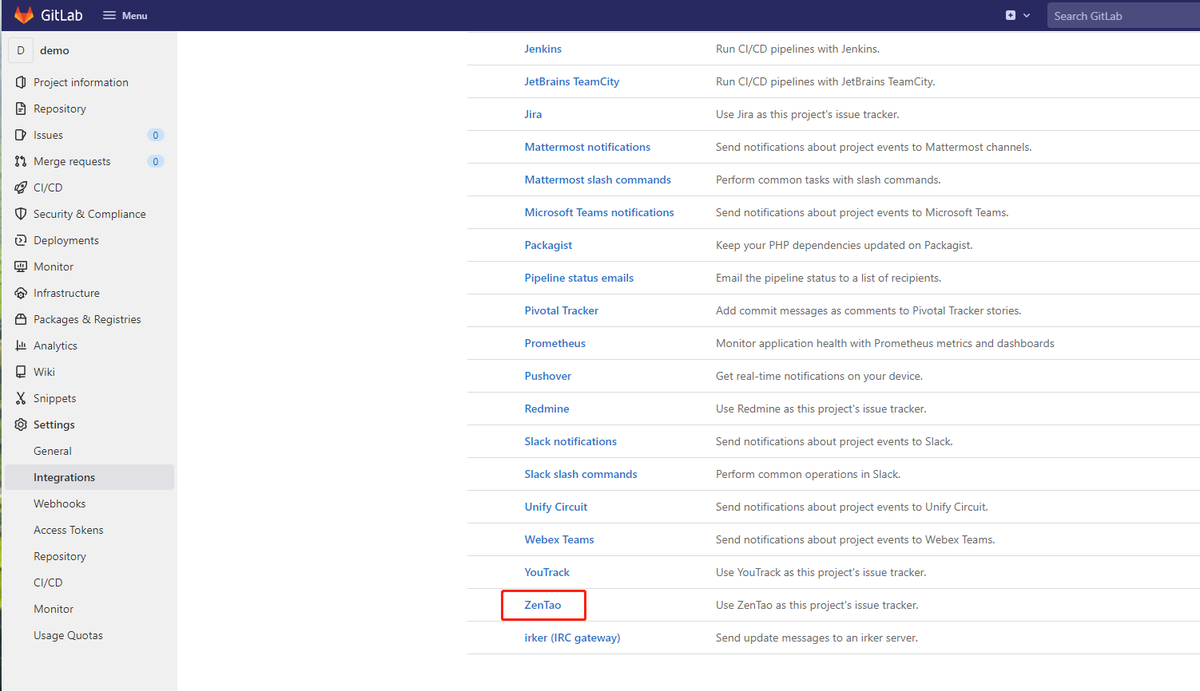The image size is (1200, 691).
Task: Click the GitLab fox logo
Action: pos(23,15)
